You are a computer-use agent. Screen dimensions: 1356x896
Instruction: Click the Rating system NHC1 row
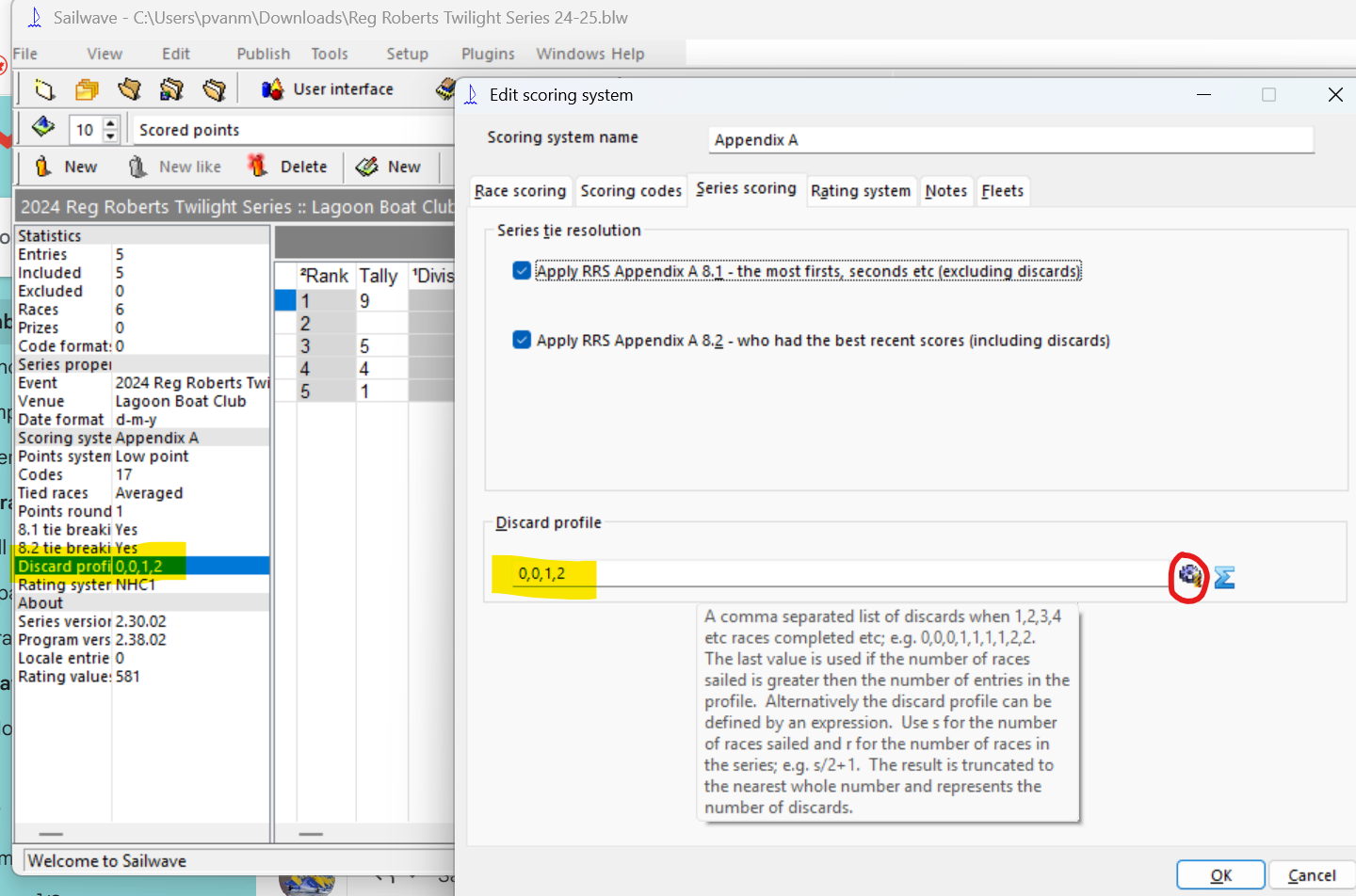142,584
